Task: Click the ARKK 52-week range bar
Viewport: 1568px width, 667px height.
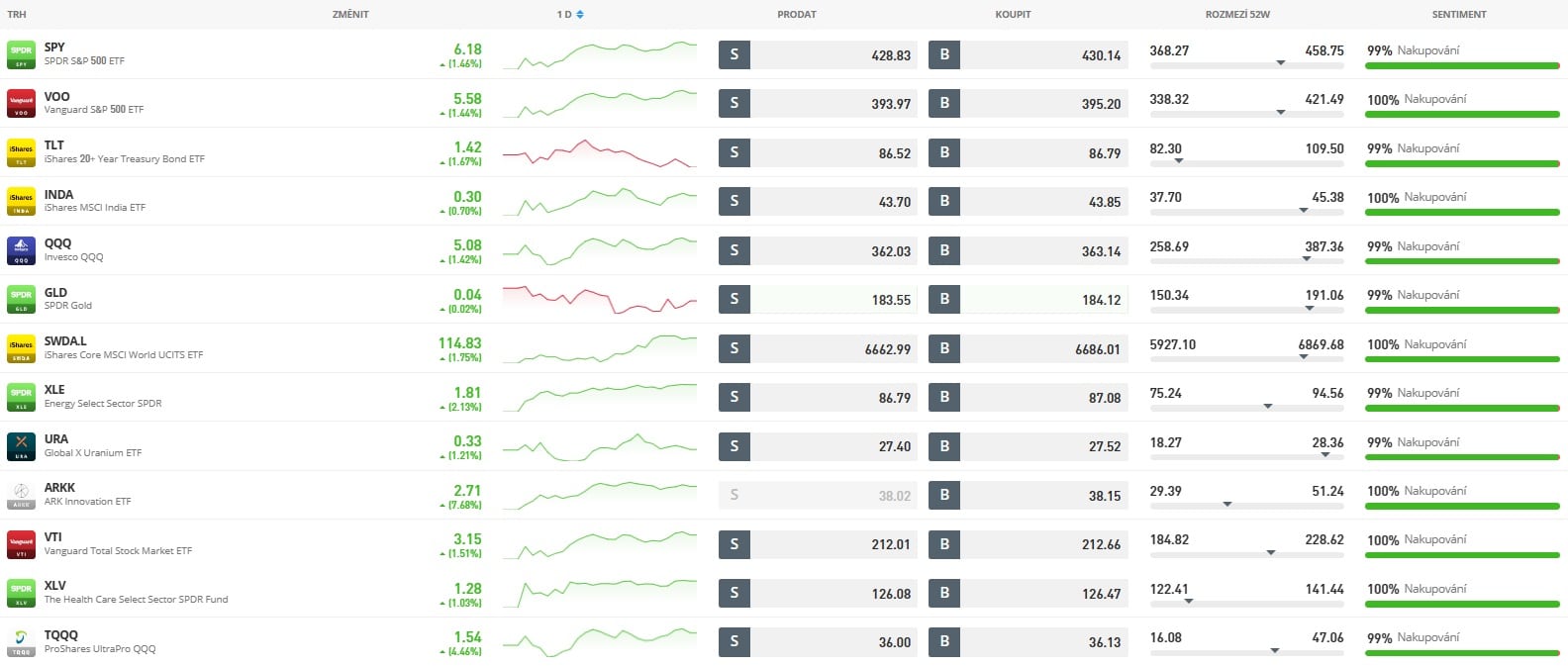Action: click(x=1246, y=506)
